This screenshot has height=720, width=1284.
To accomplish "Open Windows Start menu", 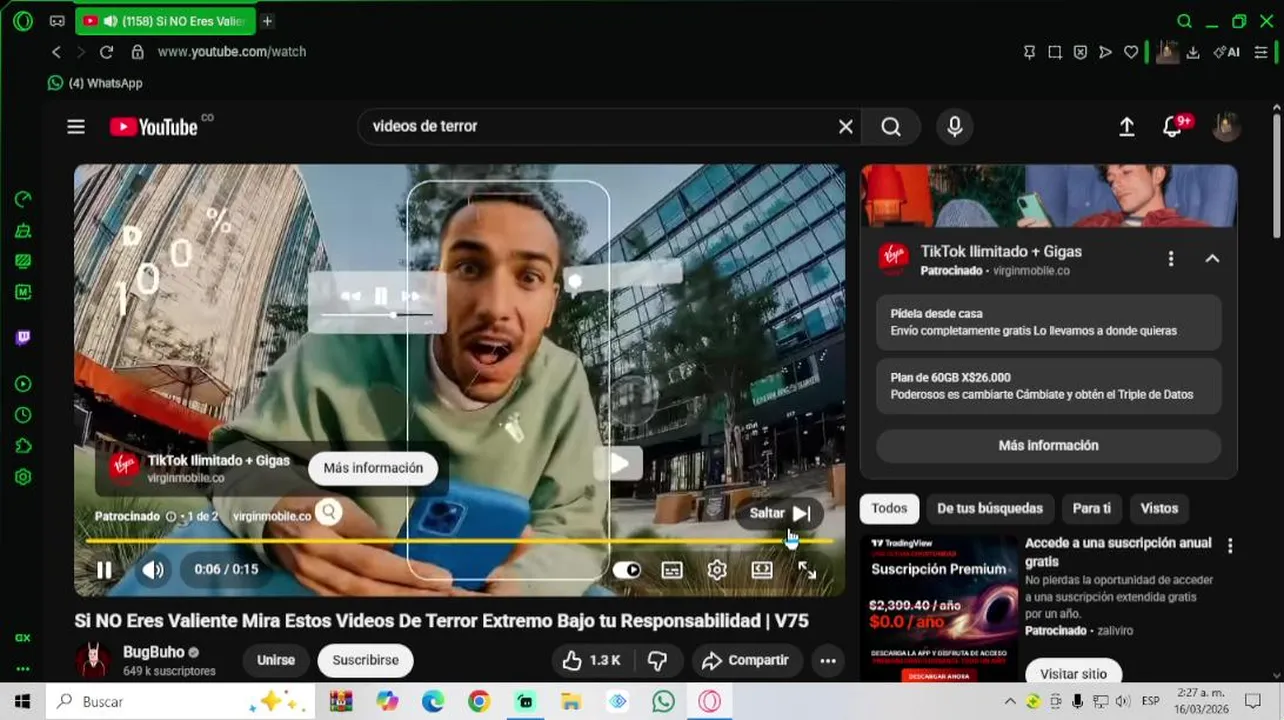I will 22,702.
